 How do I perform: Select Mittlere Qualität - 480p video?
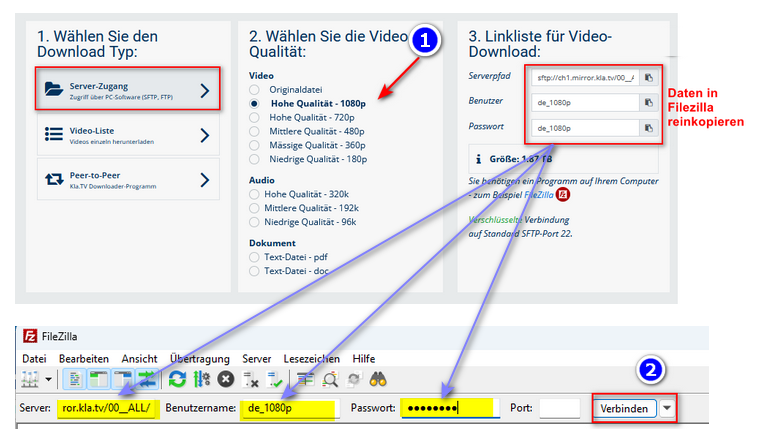pos(254,131)
